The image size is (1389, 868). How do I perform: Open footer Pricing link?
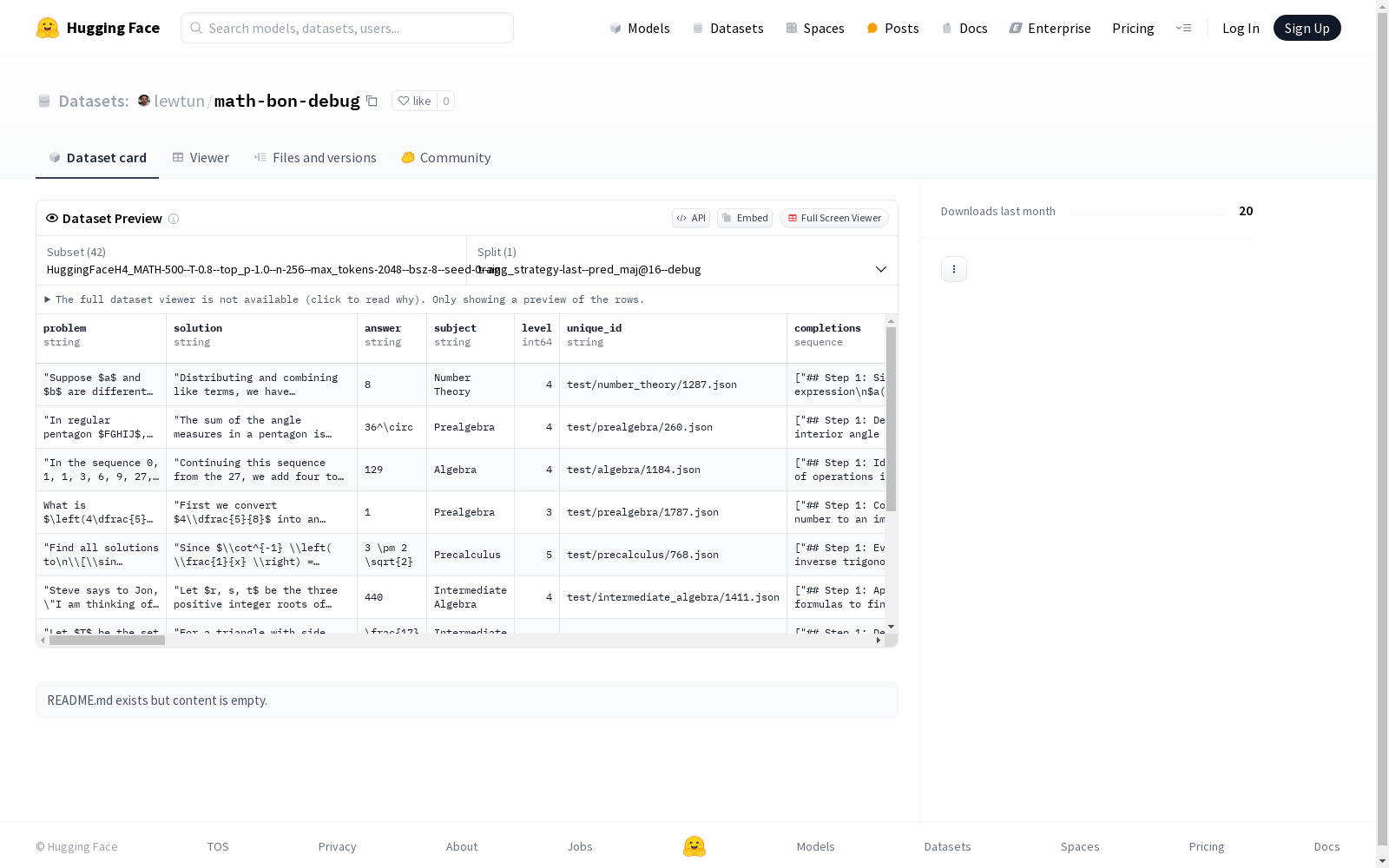[x=1207, y=846]
